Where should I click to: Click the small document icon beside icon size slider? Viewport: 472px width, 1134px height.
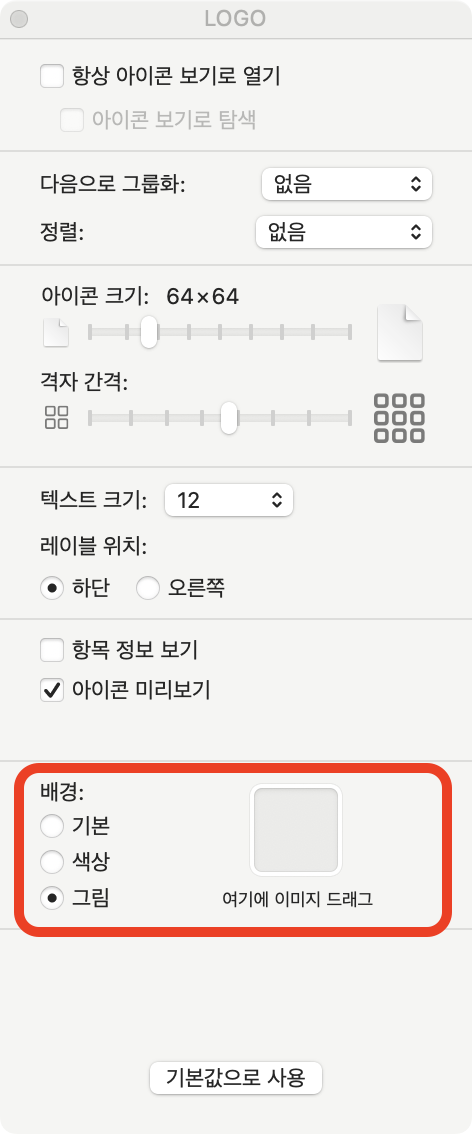[56, 333]
